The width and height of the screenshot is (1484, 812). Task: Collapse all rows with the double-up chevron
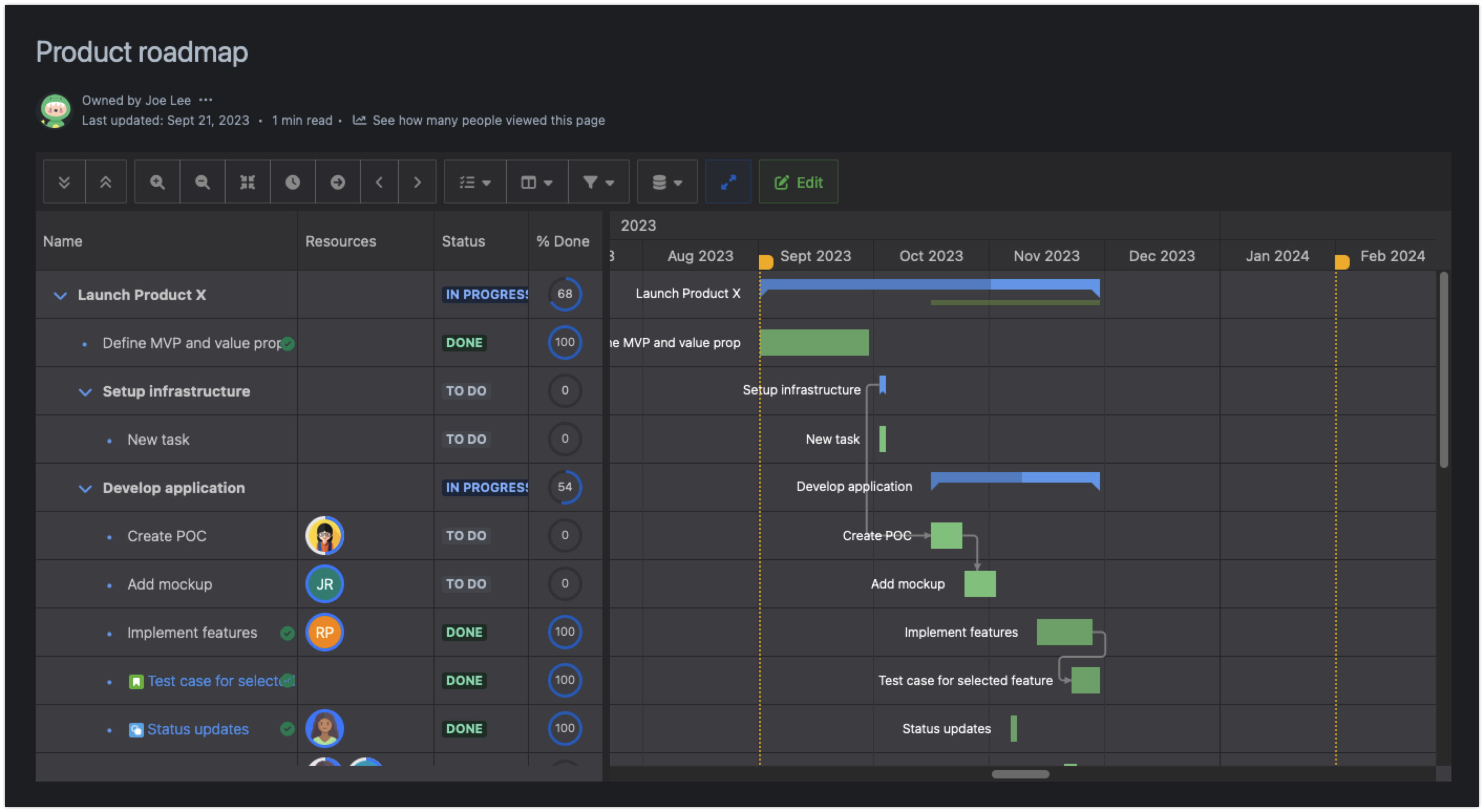(x=106, y=181)
